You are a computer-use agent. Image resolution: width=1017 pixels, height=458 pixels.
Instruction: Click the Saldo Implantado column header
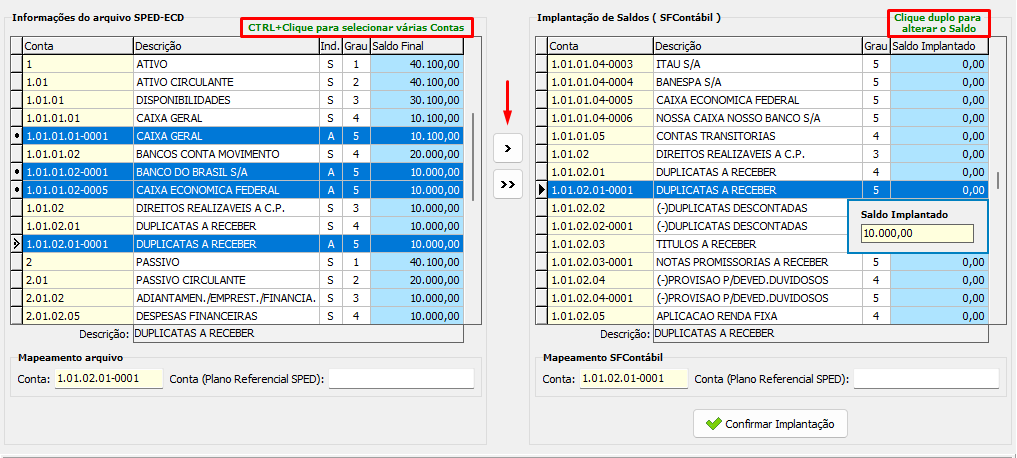coord(938,46)
